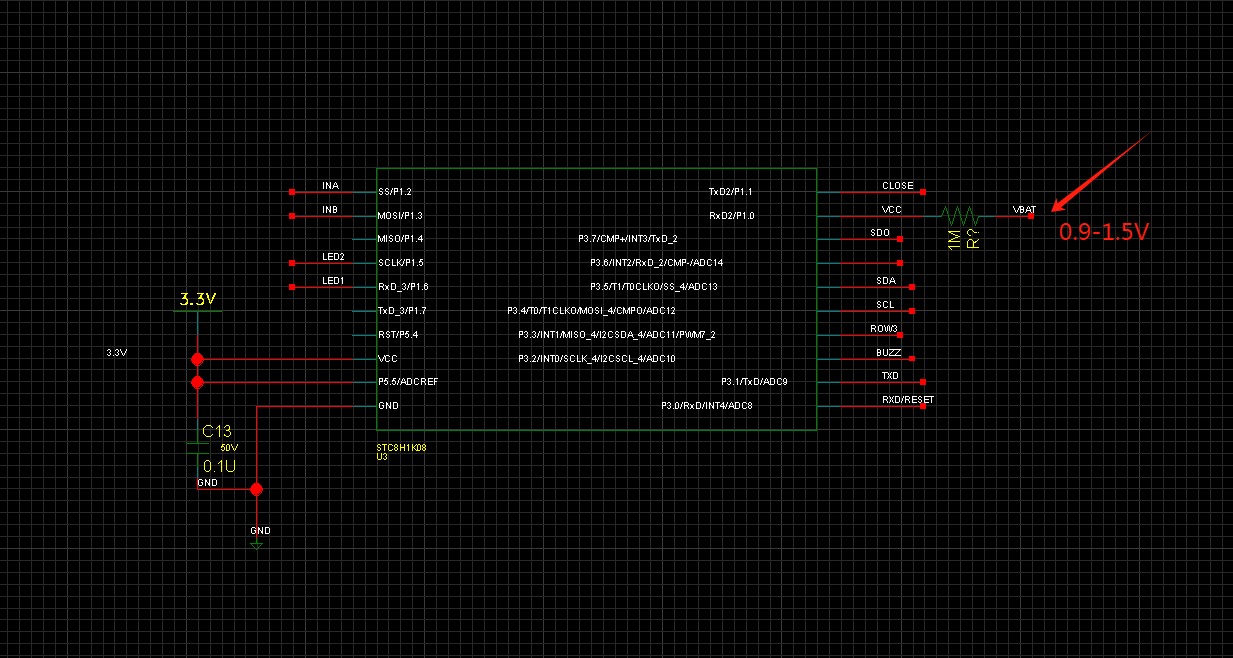Select the 1M resistor symbol

tap(959, 215)
